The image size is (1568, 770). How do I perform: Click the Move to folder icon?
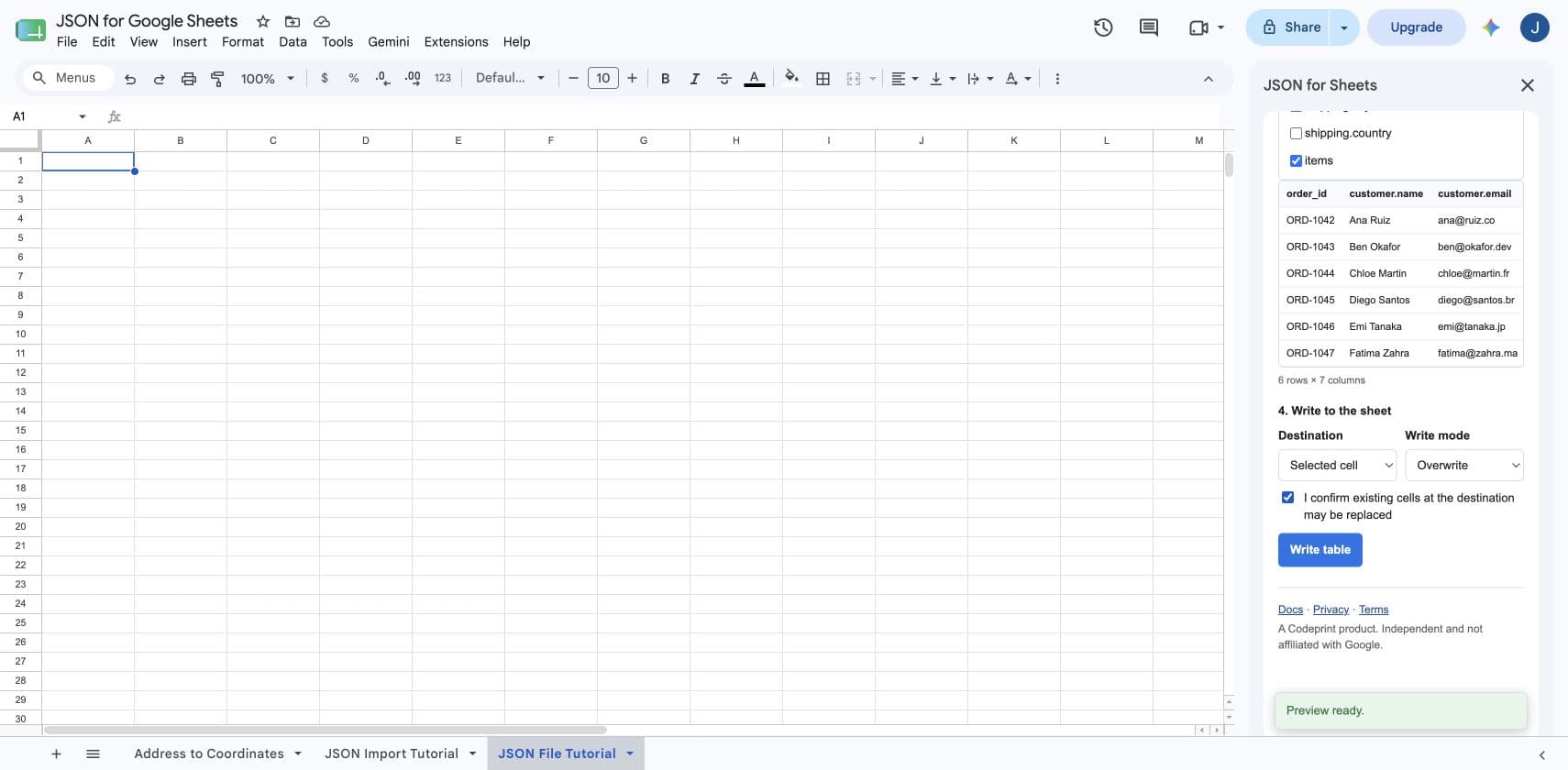(x=293, y=21)
